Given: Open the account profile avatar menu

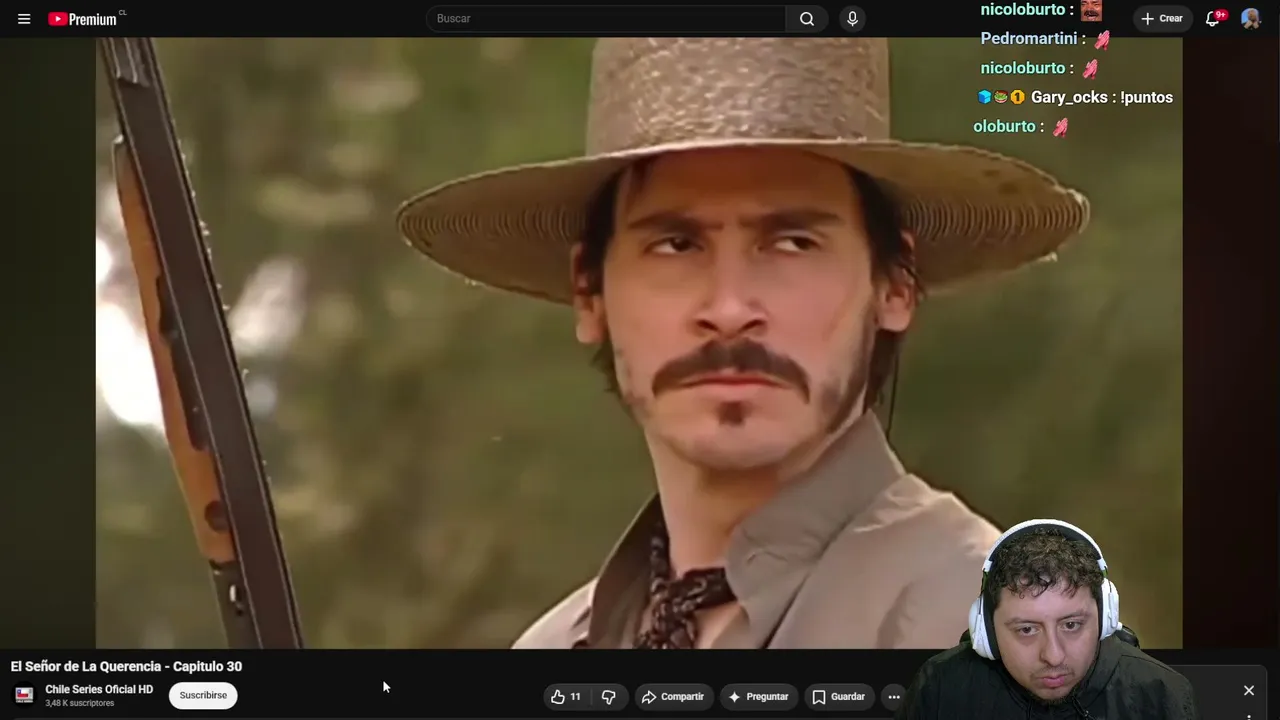Looking at the screenshot, I should (1251, 19).
